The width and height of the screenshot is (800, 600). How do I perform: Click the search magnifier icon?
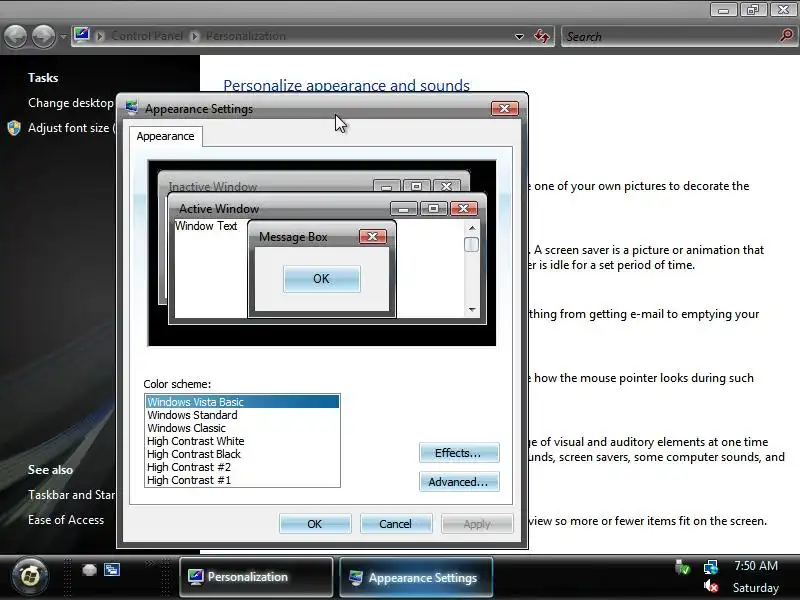click(x=787, y=36)
